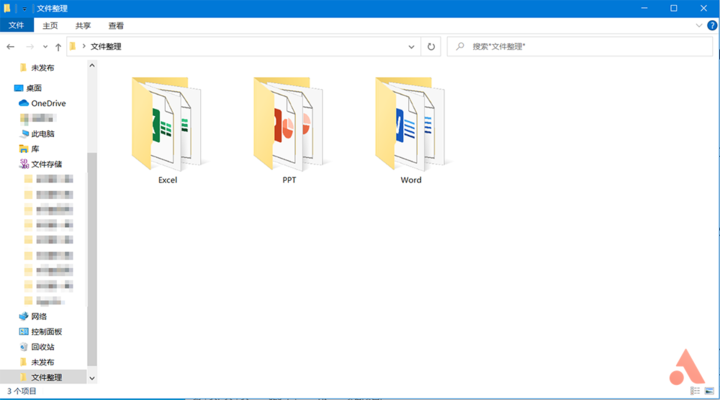Open the 查看 ribbon tab
This screenshot has width=720, height=400.
pyautogui.click(x=116, y=26)
